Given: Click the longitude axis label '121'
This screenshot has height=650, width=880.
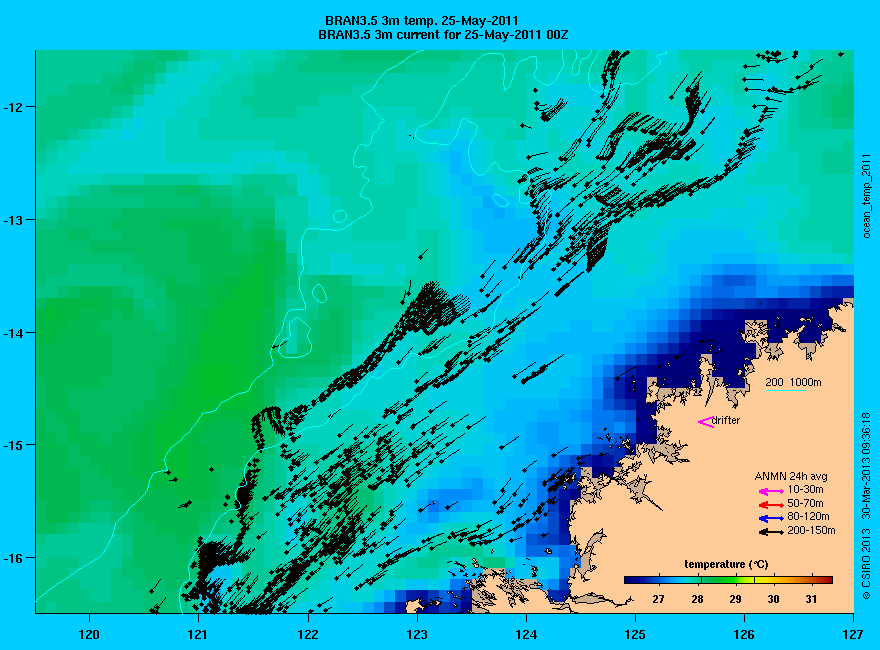Looking at the screenshot, I should pyautogui.click(x=198, y=635).
